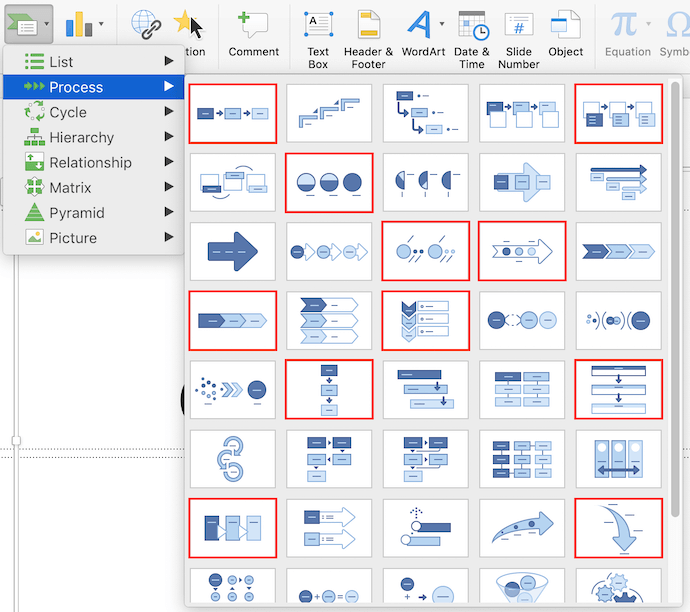The width and height of the screenshot is (690, 612).
Task: Select the upward curved arrow layout
Action: pyautogui.click(x=521, y=527)
